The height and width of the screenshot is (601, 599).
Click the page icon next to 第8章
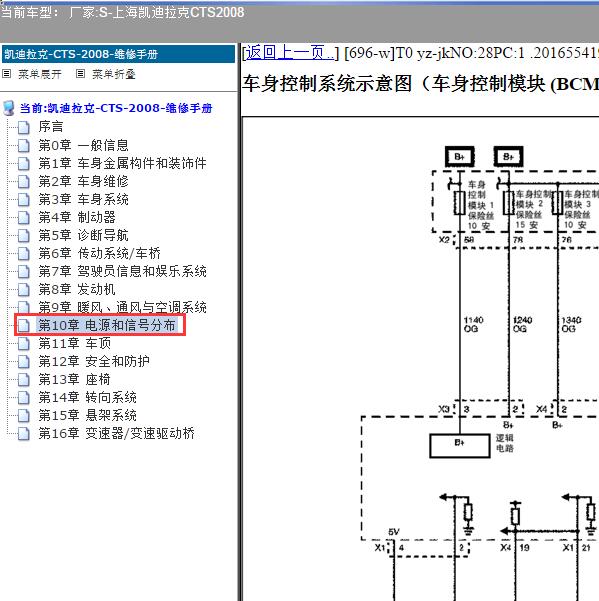coord(24,289)
